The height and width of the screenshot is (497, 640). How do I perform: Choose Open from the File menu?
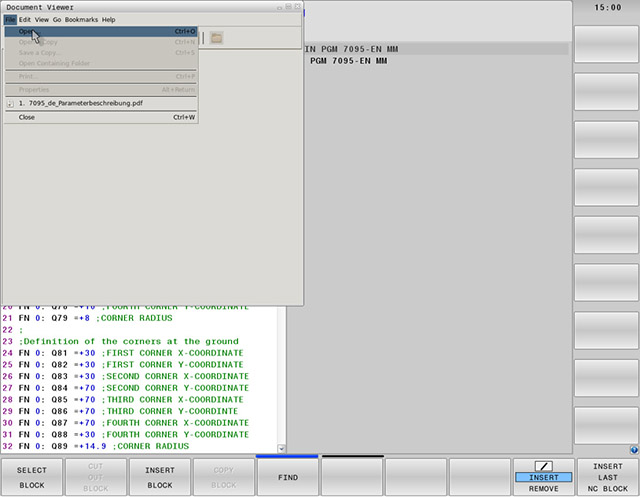pyautogui.click(x=101, y=31)
